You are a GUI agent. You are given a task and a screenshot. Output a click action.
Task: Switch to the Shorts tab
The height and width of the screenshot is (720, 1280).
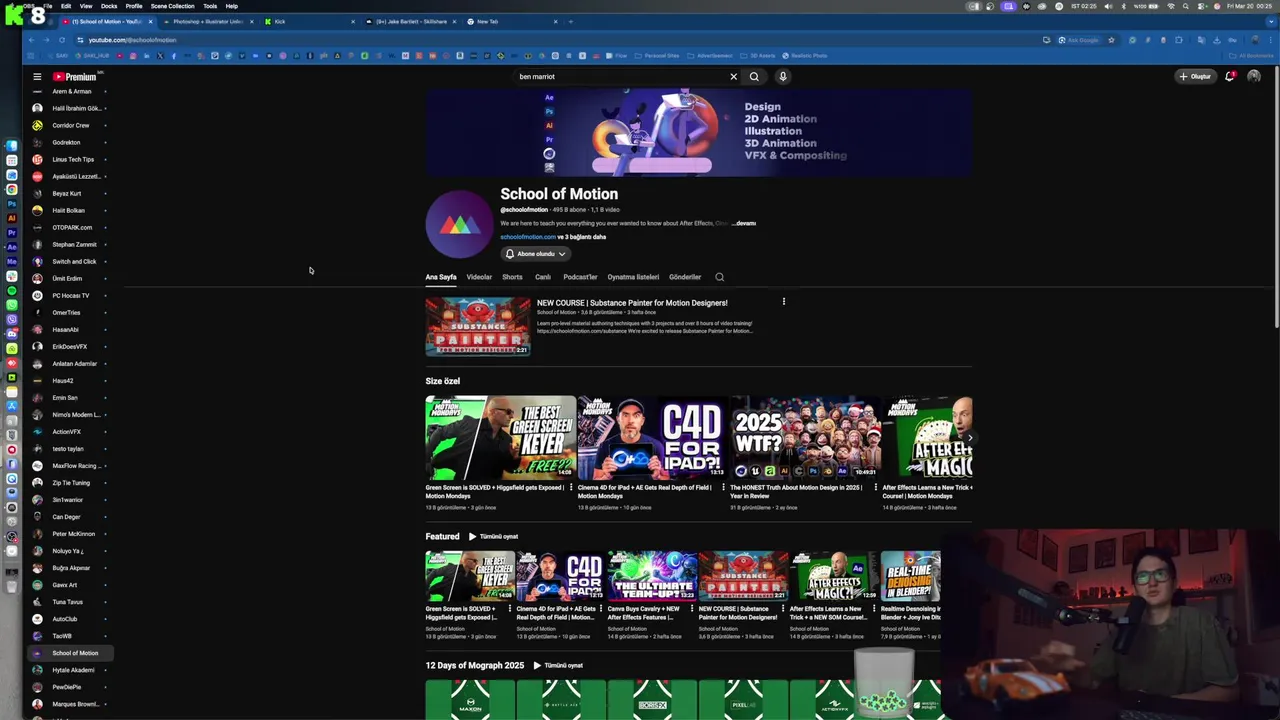(x=512, y=277)
